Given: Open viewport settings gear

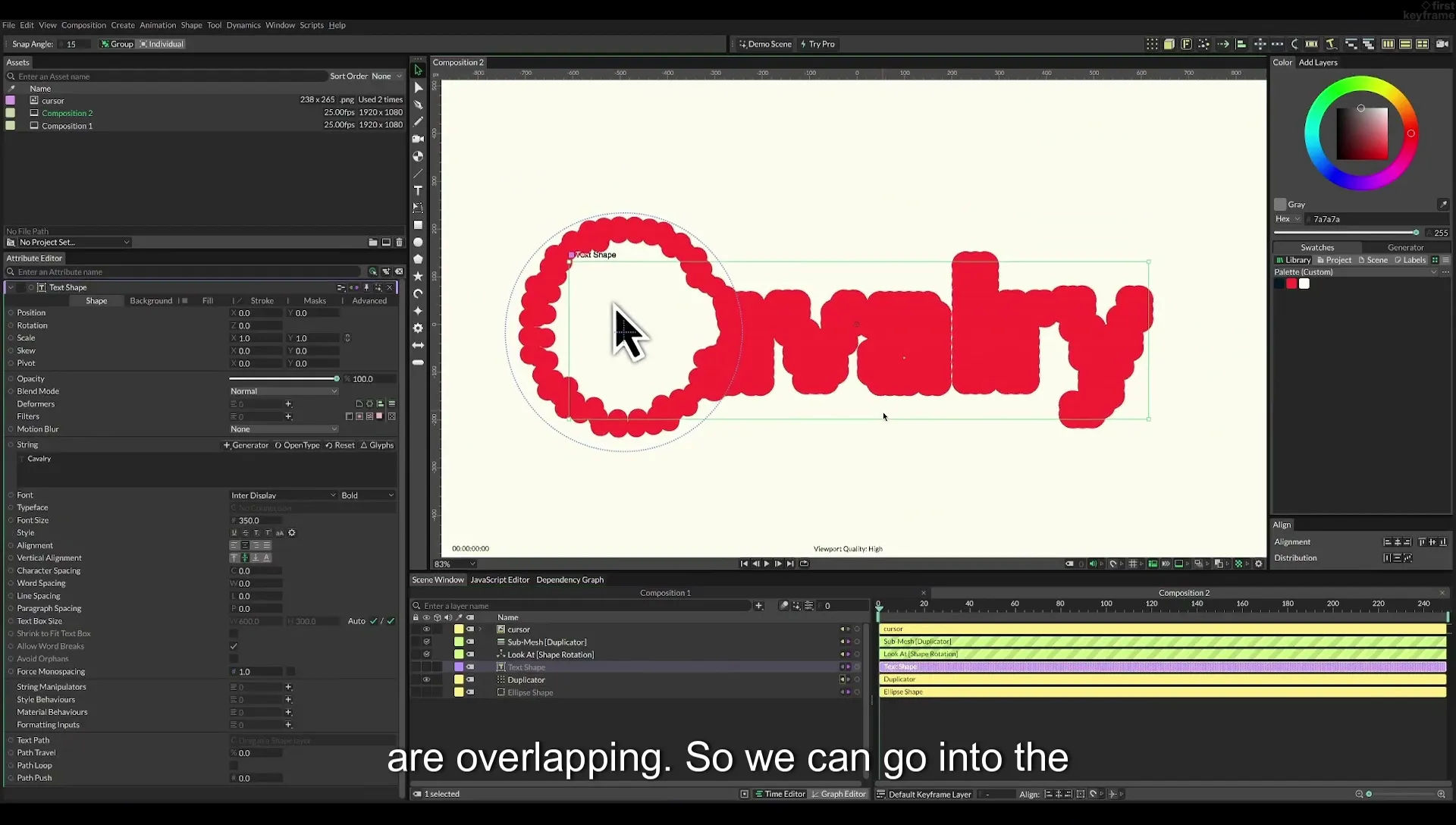Looking at the screenshot, I should pos(1259,563).
